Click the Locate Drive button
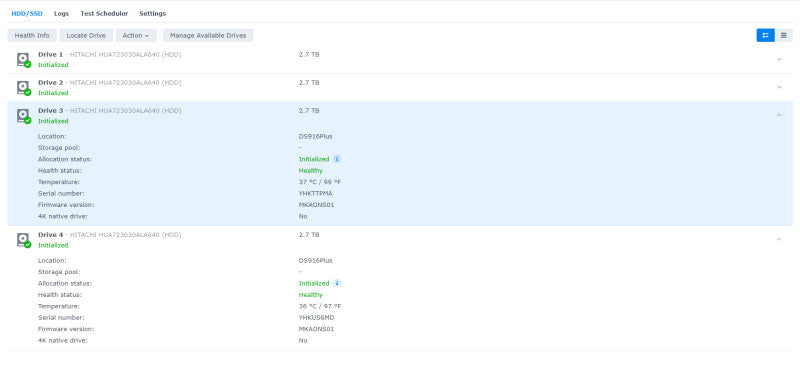Image resolution: width=800 pixels, height=373 pixels. [86, 35]
